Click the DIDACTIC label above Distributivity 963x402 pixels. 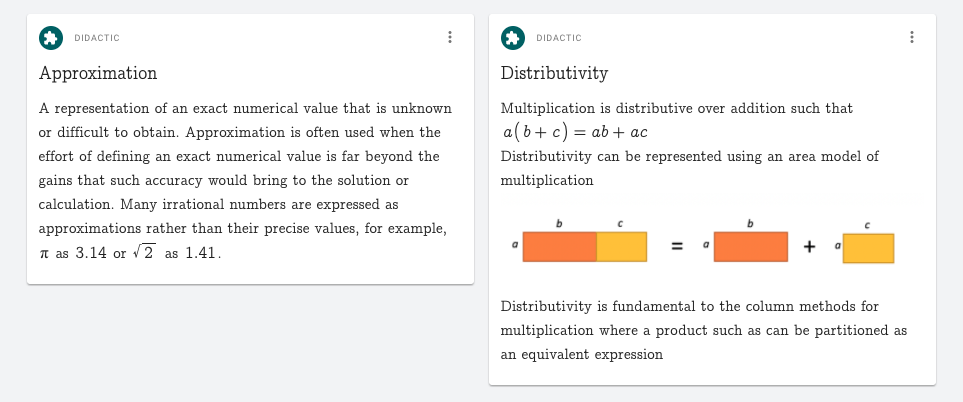click(x=558, y=38)
